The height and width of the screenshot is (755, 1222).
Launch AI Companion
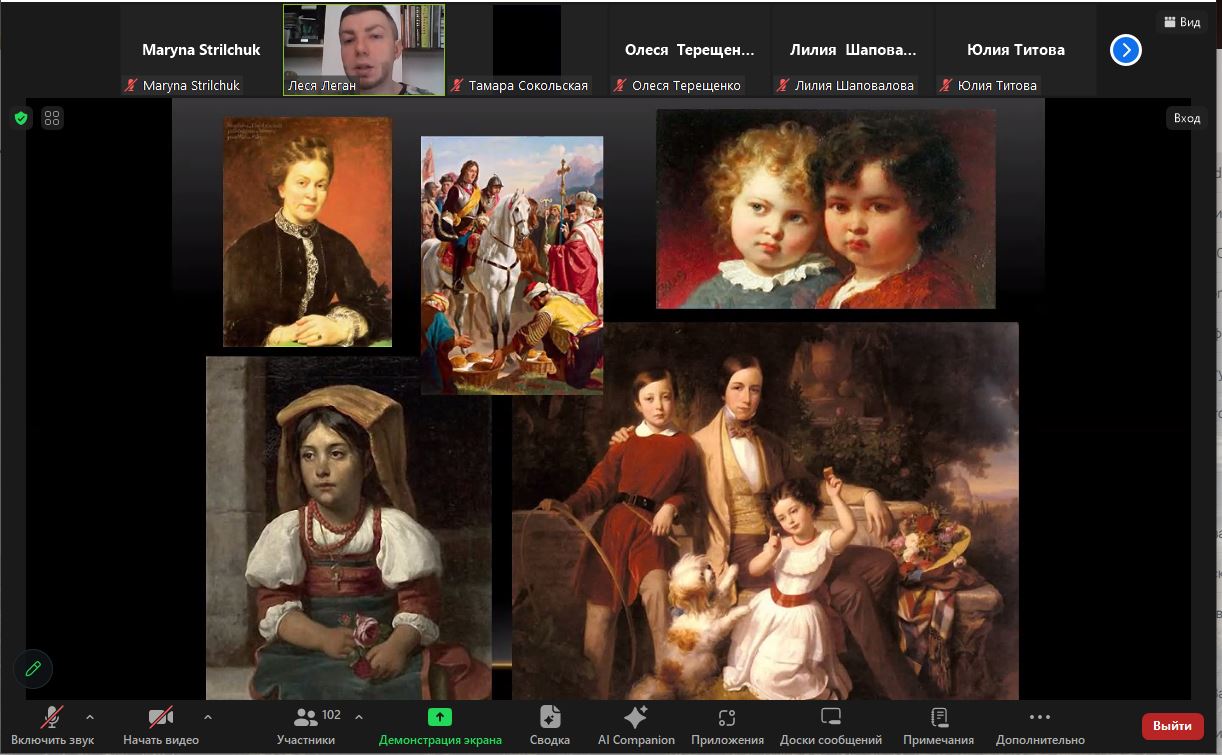click(x=636, y=727)
